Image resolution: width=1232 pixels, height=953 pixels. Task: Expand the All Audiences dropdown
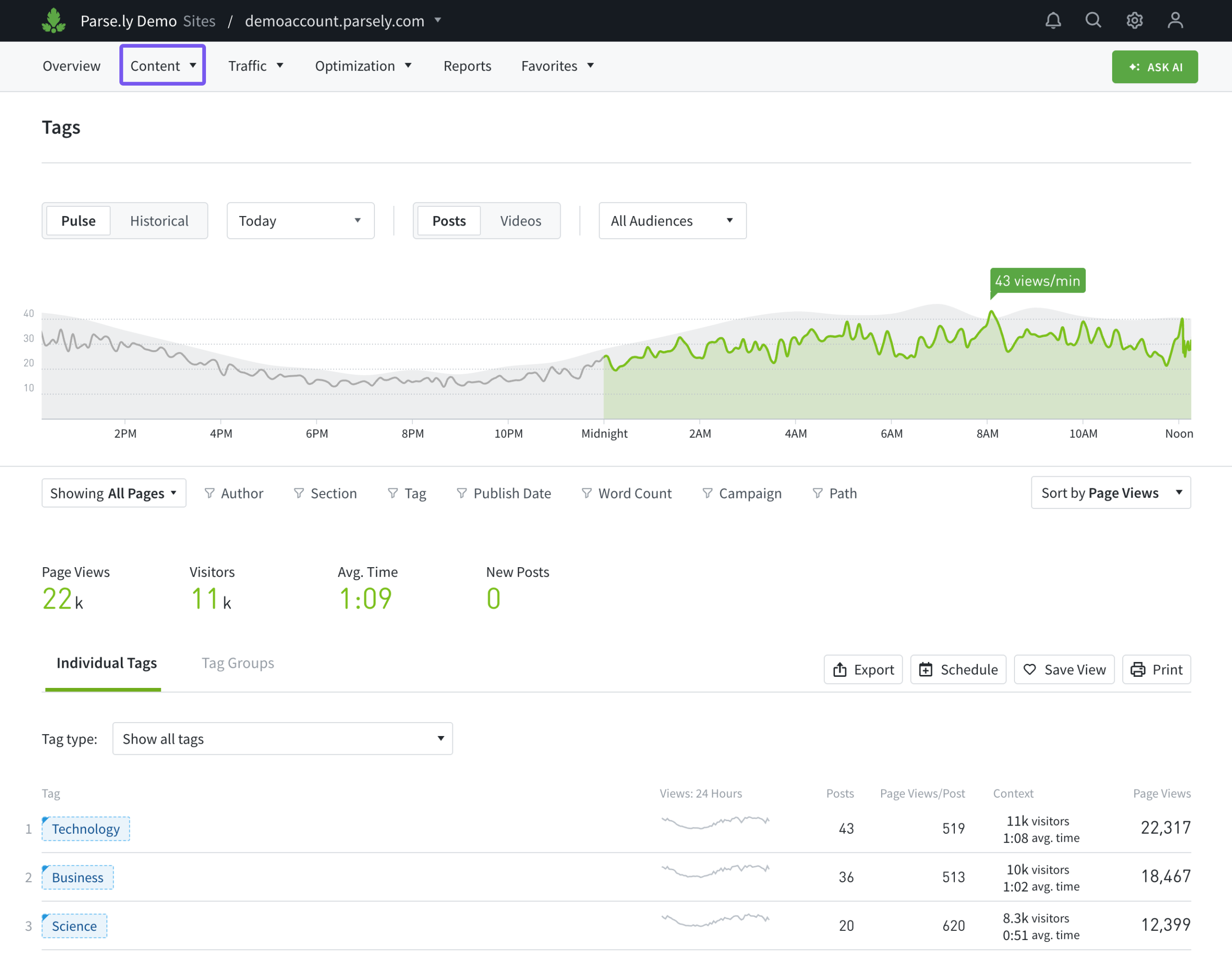pos(672,220)
